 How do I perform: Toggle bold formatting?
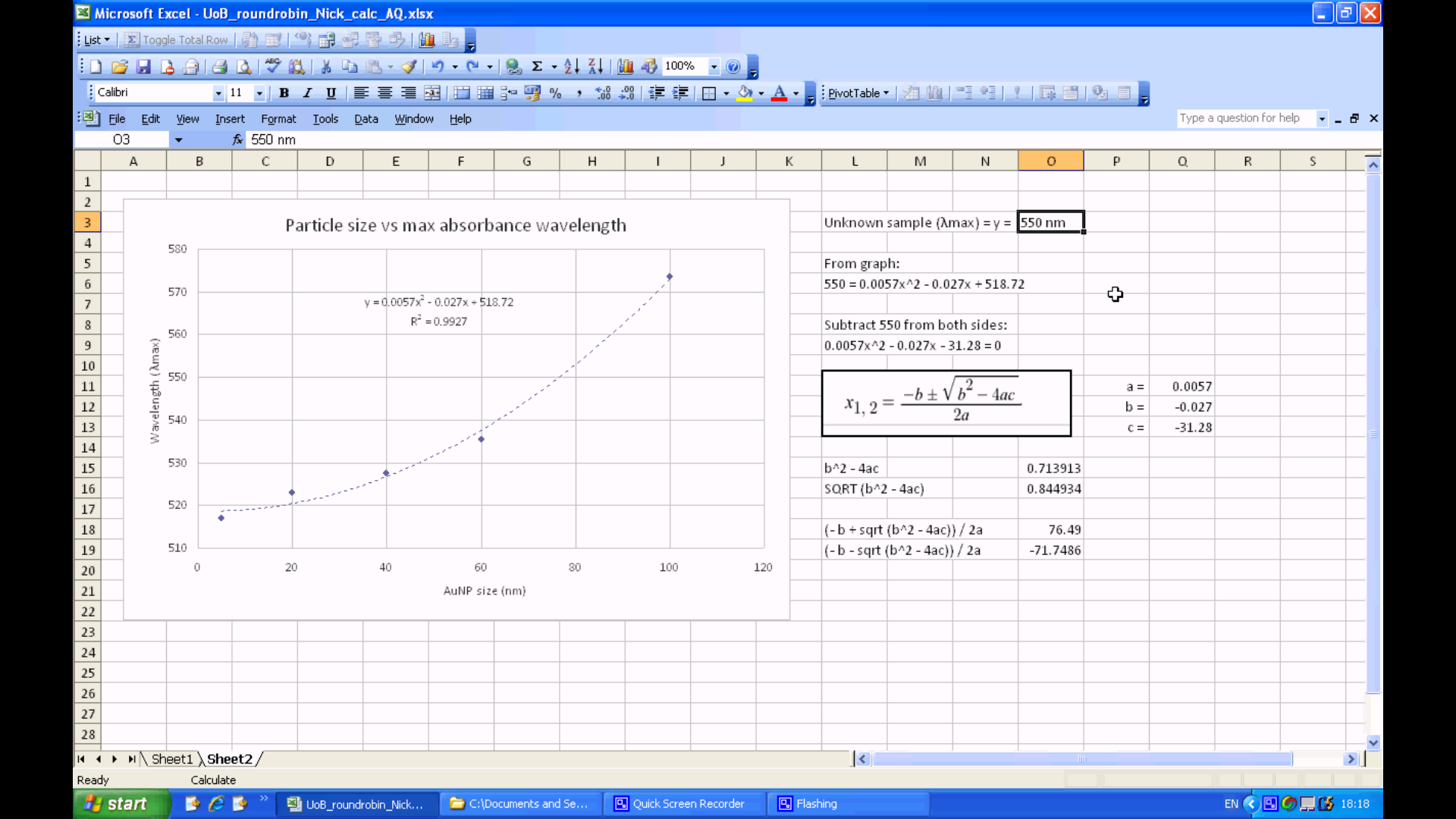[284, 93]
